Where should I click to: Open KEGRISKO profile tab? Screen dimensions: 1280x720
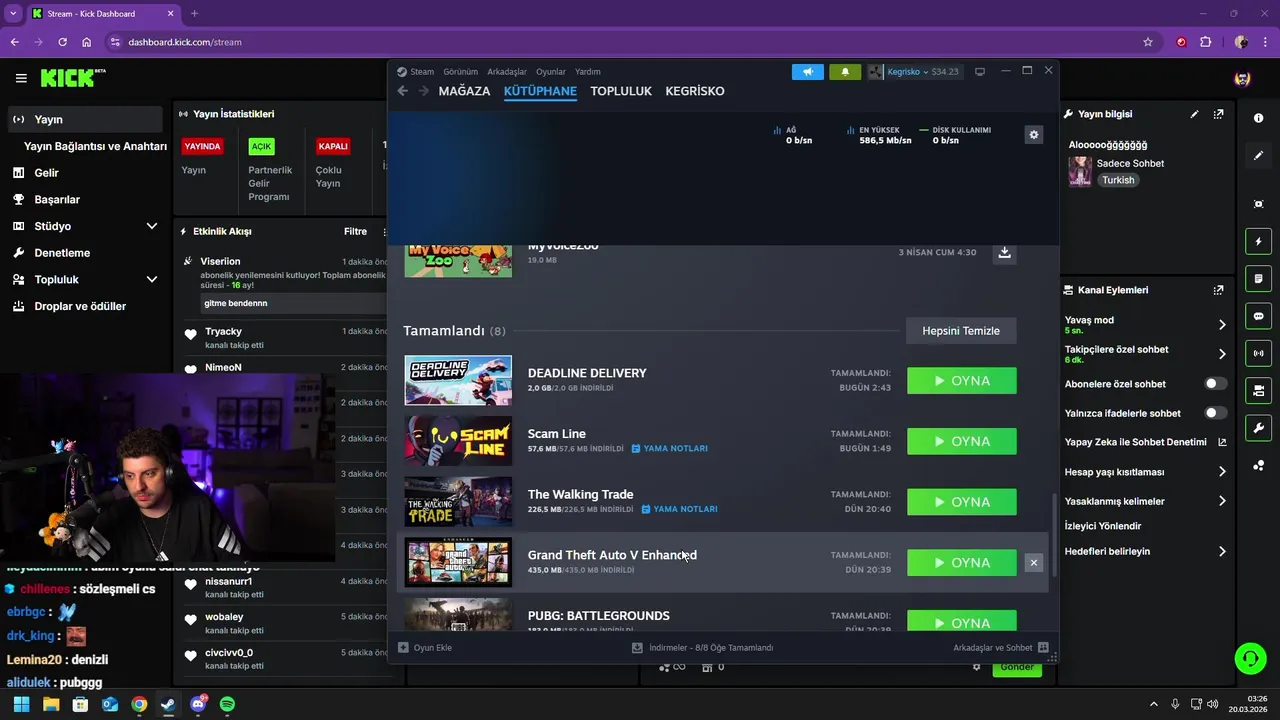pyautogui.click(x=695, y=91)
